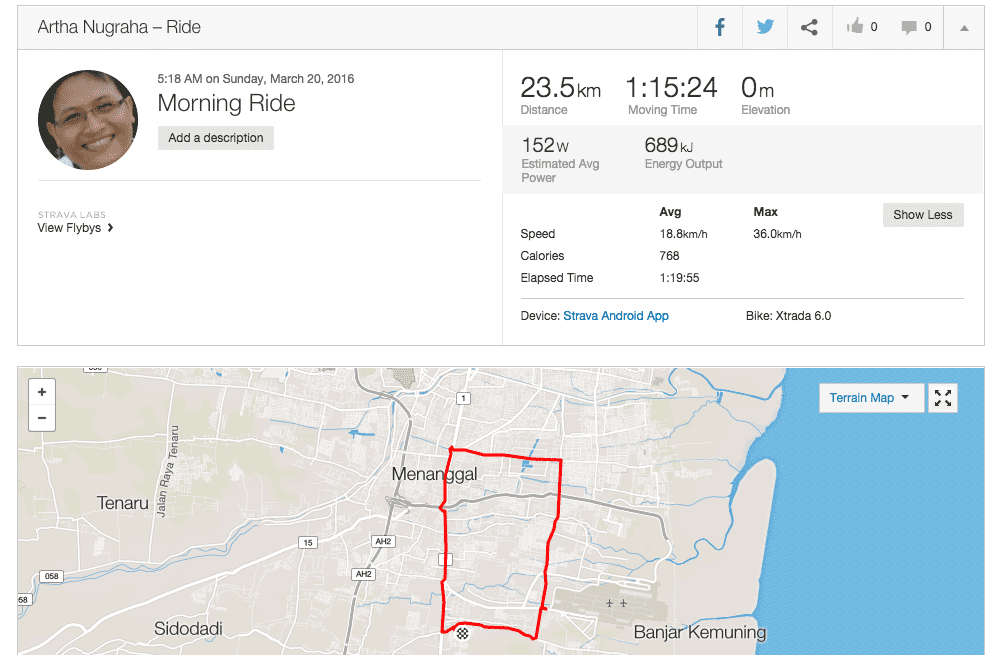Viewport: 1003px width, 655px height.
Task: Zoom out on the map
Action: 42,418
